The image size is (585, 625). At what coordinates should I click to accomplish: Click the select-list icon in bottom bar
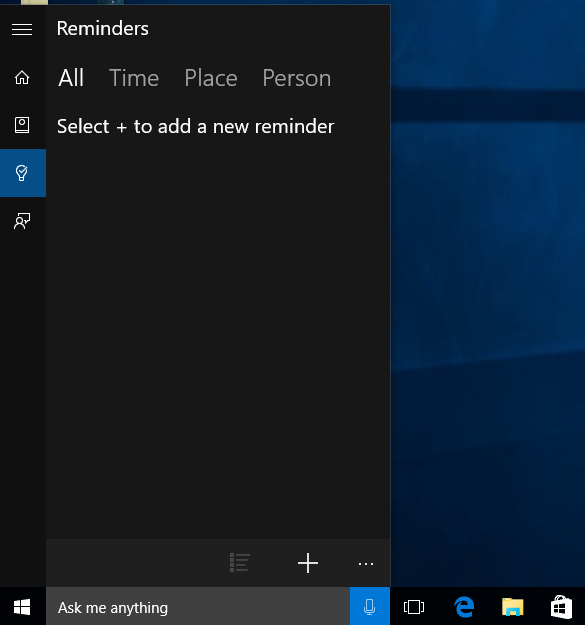coord(239,563)
